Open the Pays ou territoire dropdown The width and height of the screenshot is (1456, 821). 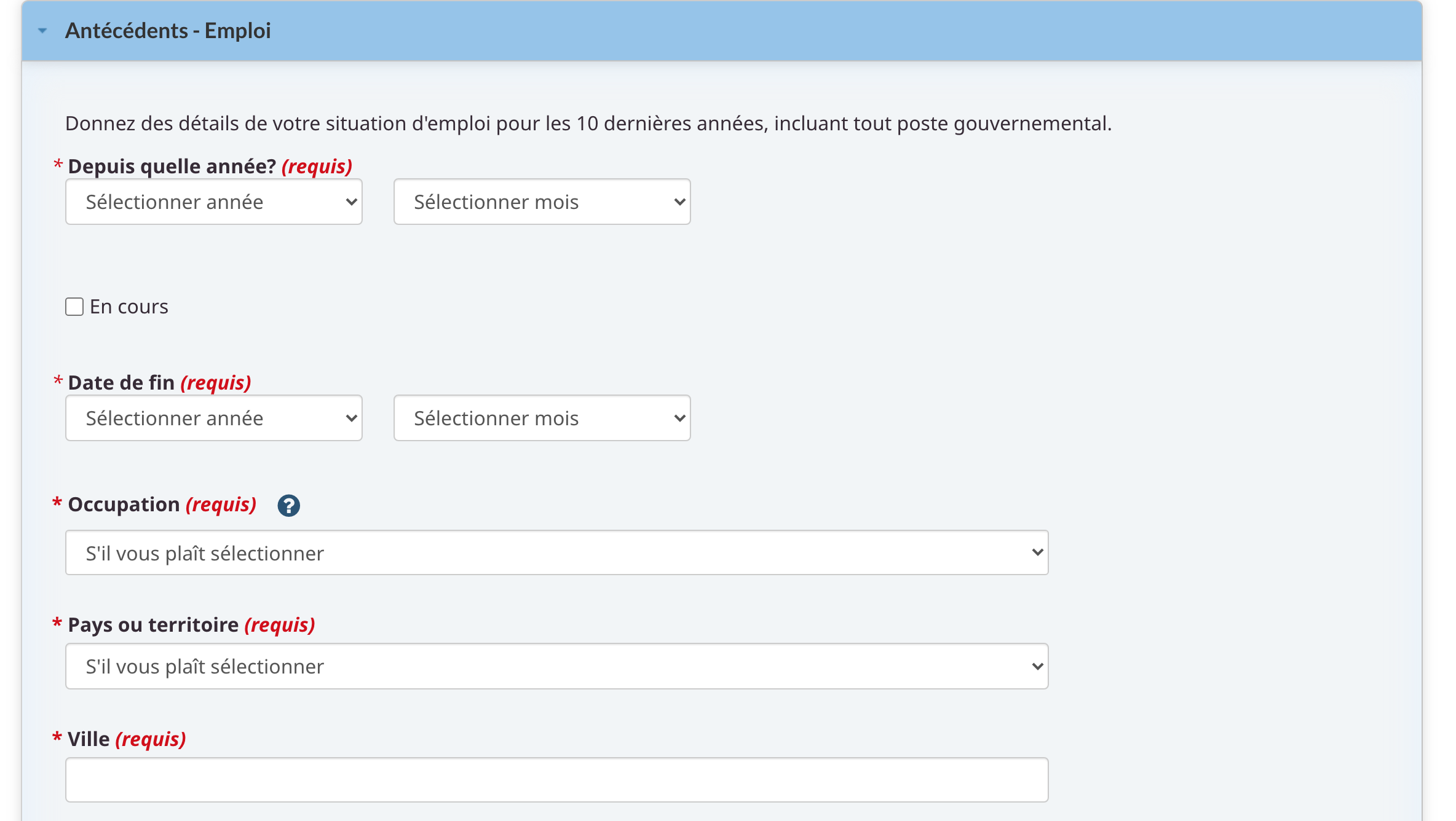click(556, 667)
